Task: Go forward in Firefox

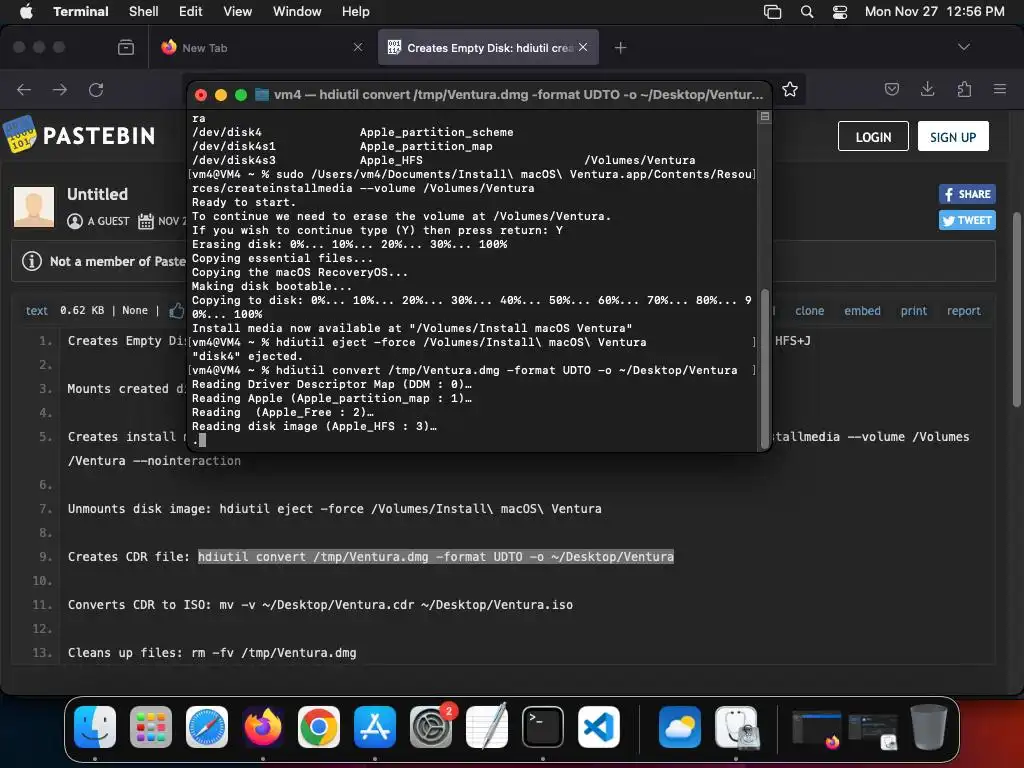Action: tap(60, 89)
